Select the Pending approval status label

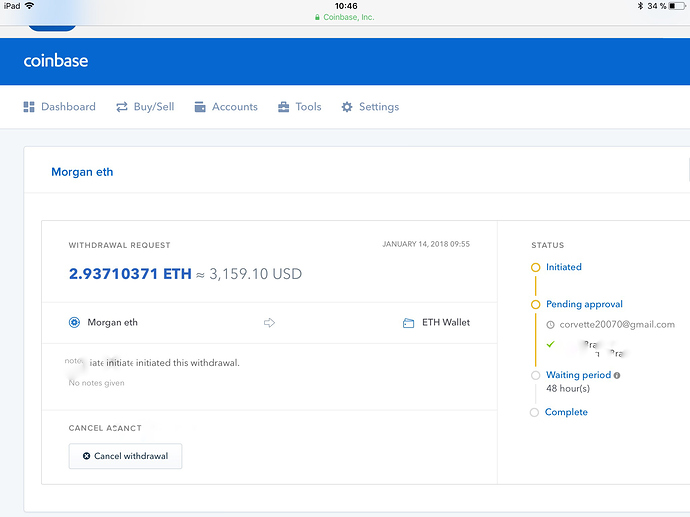[584, 304]
